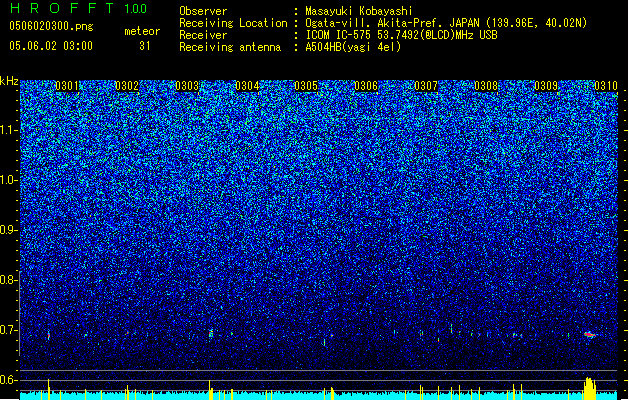629x400 pixels.
Task: Click antenna text A504HB(yagi 4el)
Action: pyautogui.click(x=353, y=47)
